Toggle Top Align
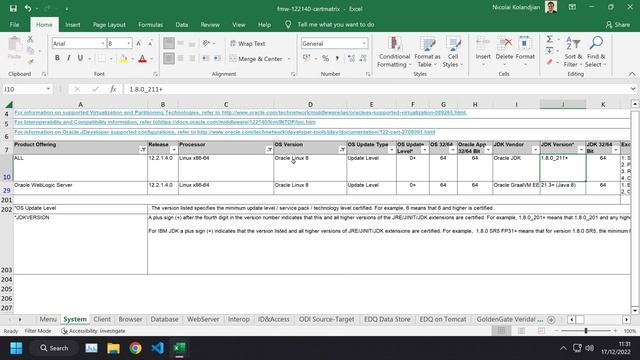This screenshot has width=640, height=360. point(169,43)
